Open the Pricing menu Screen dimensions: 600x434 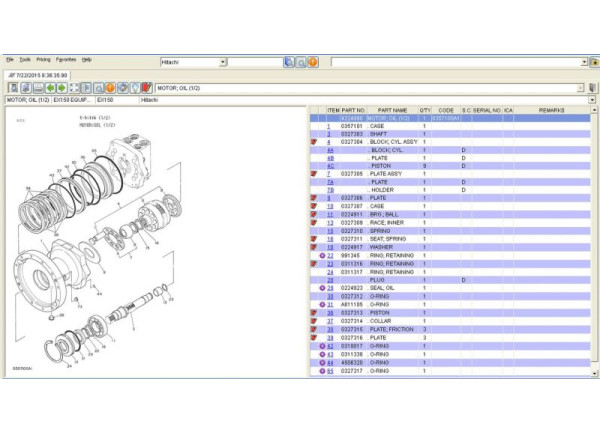tap(43, 59)
